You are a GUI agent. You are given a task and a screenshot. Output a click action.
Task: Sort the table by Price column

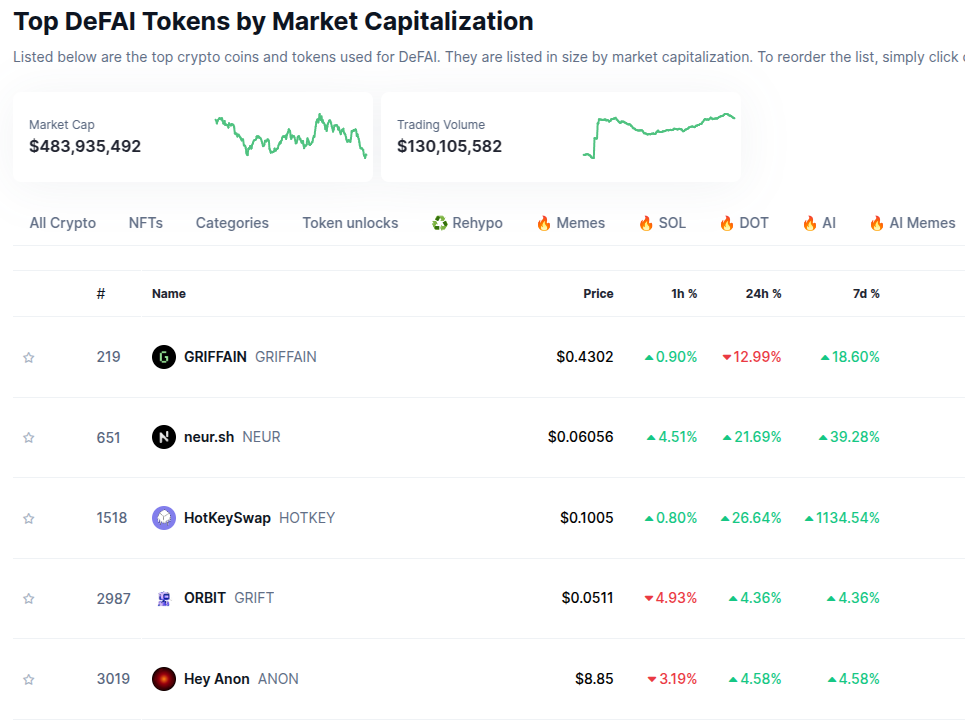(x=598, y=294)
